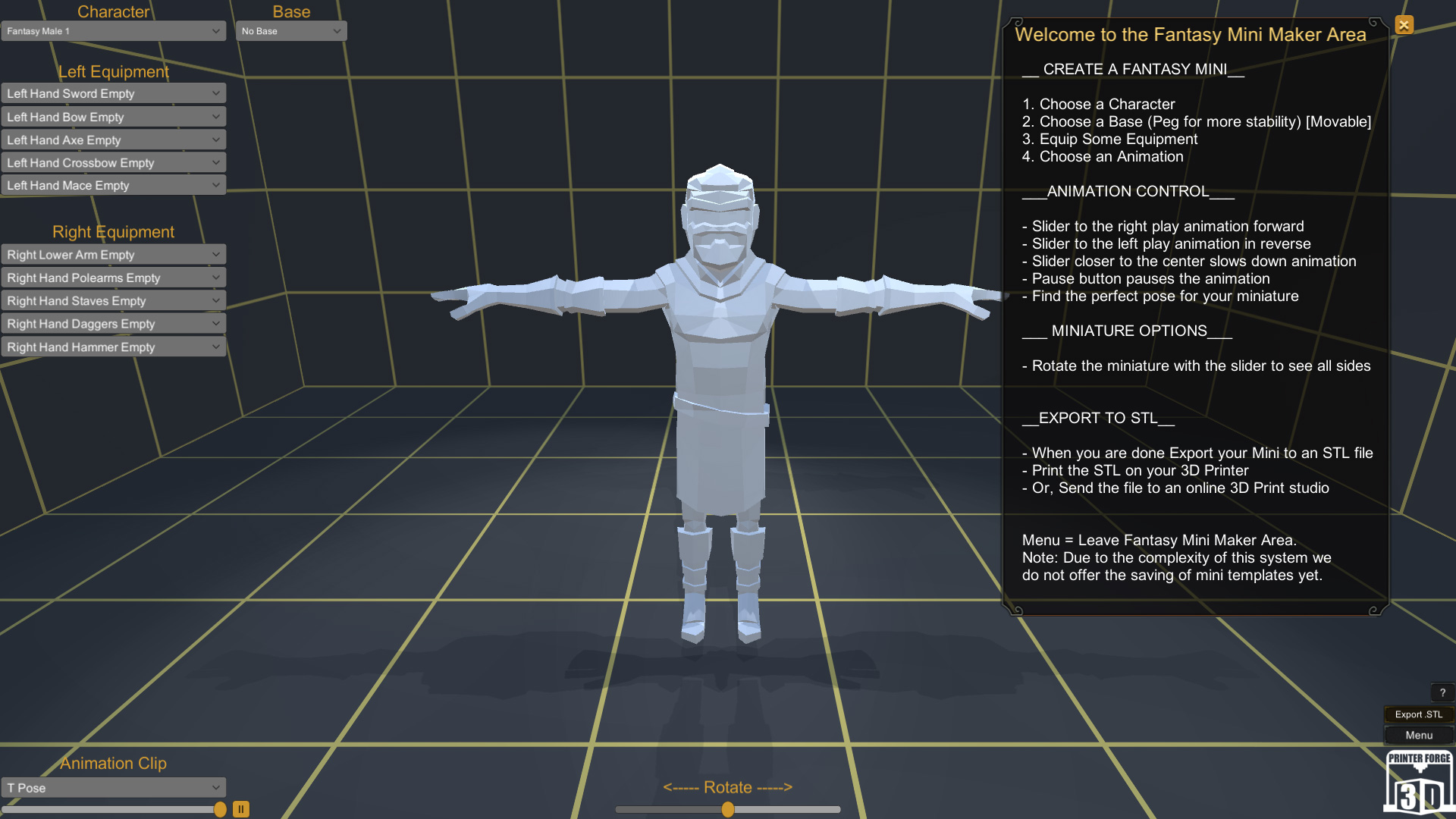Open the Left Hand Crossbow Empty dropdown

point(114,162)
